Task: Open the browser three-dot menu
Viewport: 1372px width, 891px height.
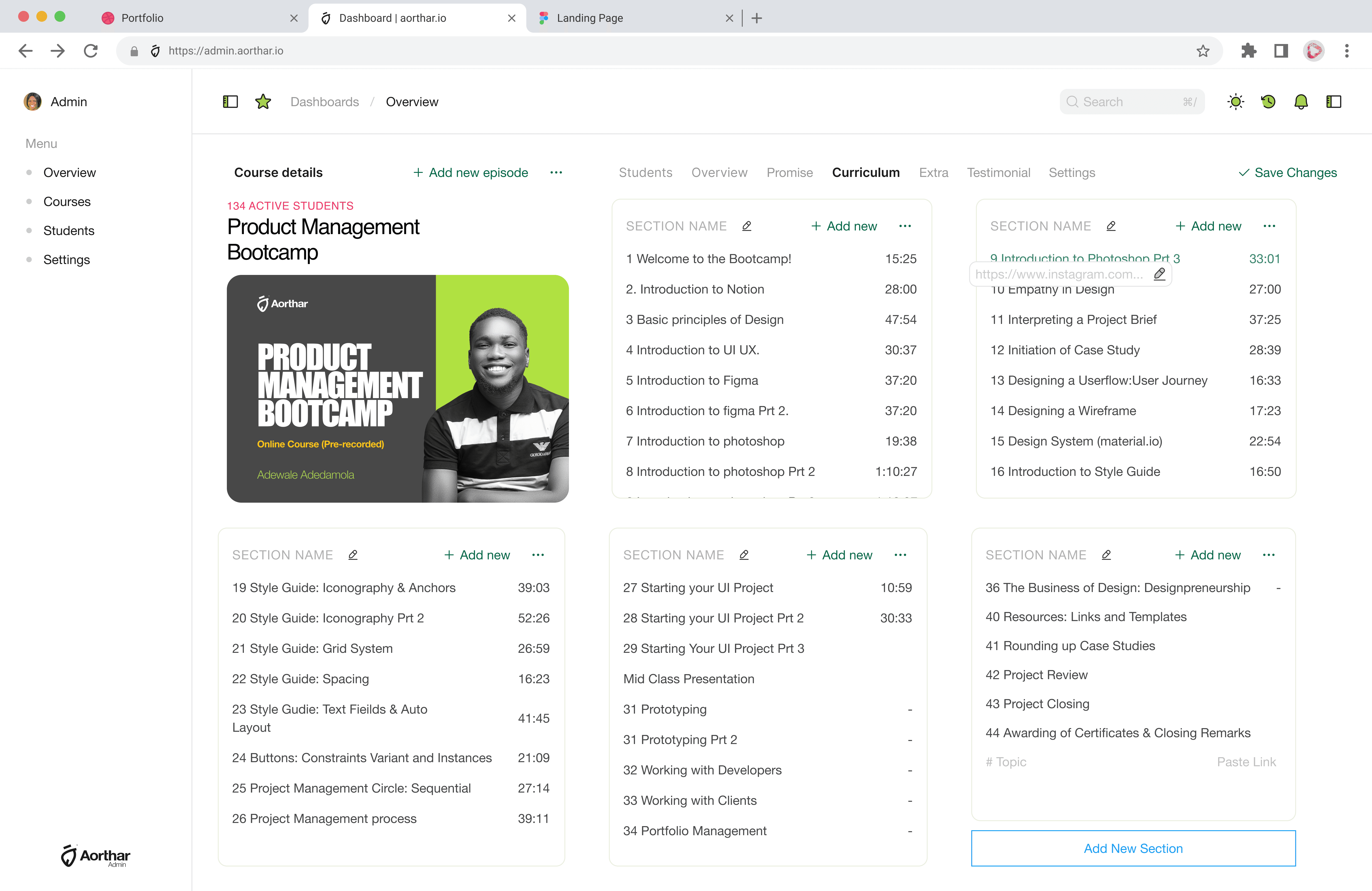Action: click(x=1347, y=51)
